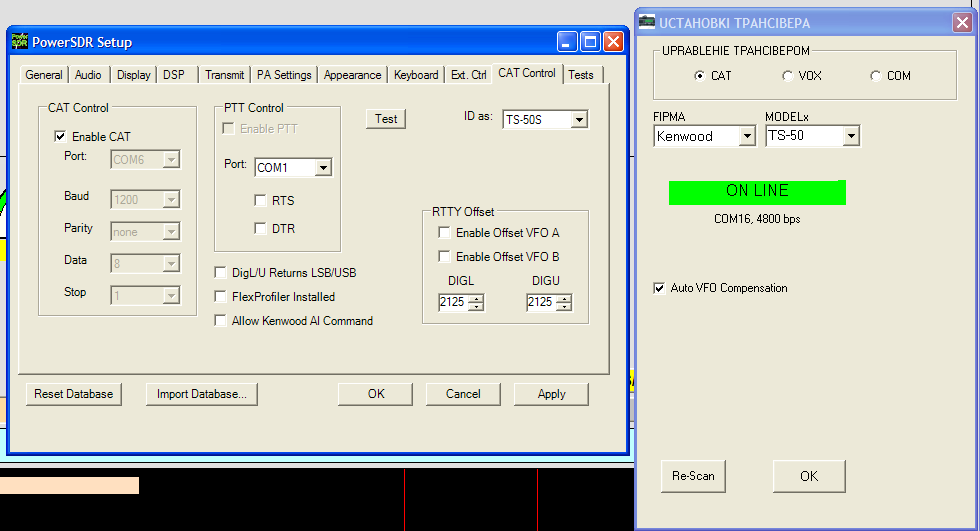Enable the RTS checkbox
Screen dimensions: 980x531
click(261, 201)
